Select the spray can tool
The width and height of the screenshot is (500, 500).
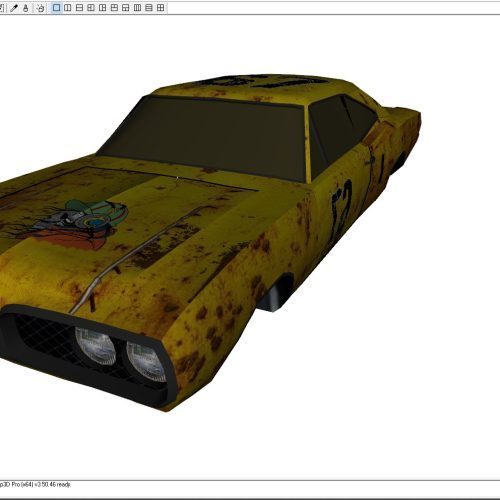click(x=40, y=8)
